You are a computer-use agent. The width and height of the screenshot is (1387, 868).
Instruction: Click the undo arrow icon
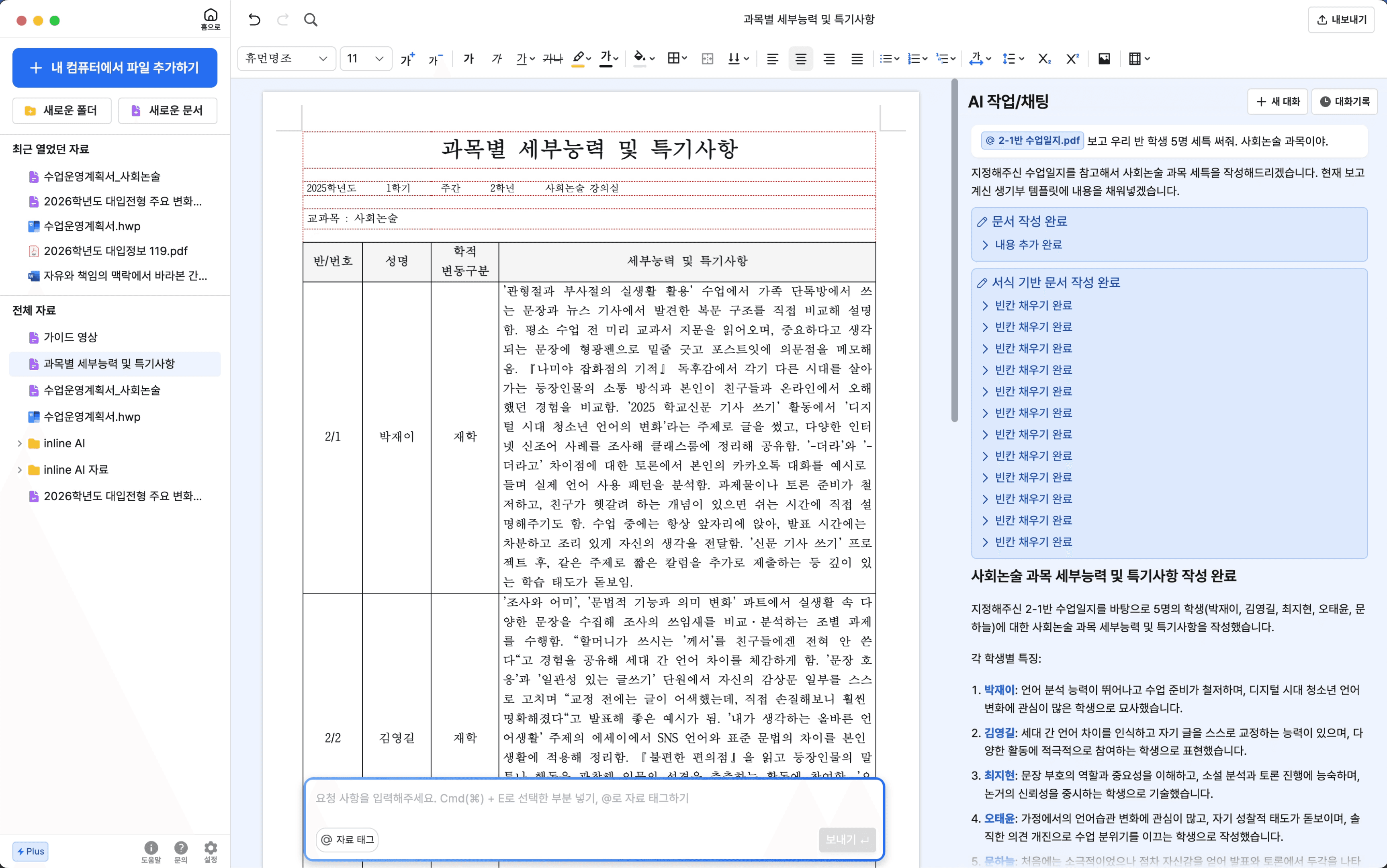254,20
